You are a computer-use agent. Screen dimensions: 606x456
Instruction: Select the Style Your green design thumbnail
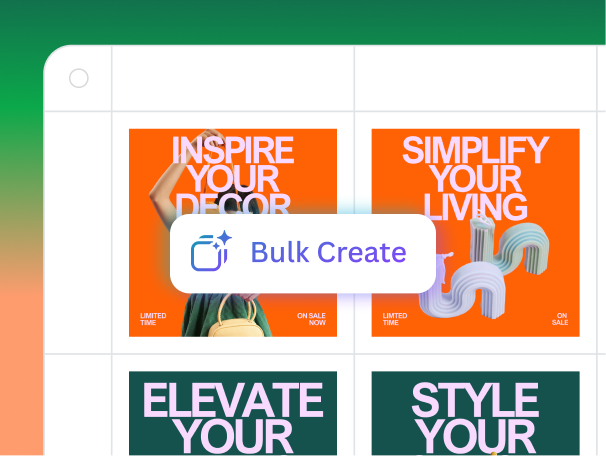[475, 413]
